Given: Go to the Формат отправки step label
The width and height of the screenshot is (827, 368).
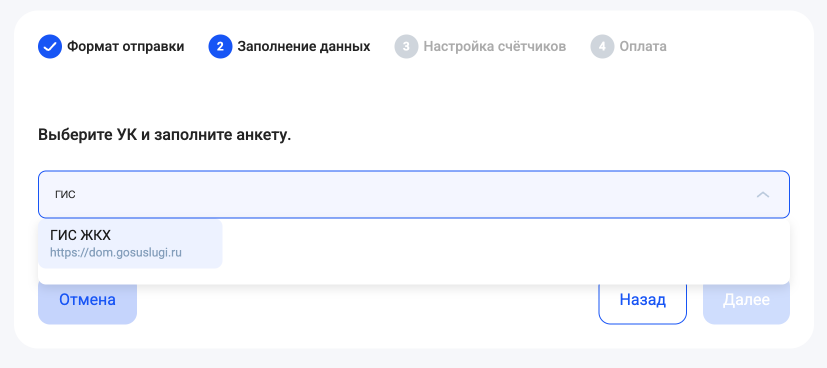Looking at the screenshot, I should [126, 46].
